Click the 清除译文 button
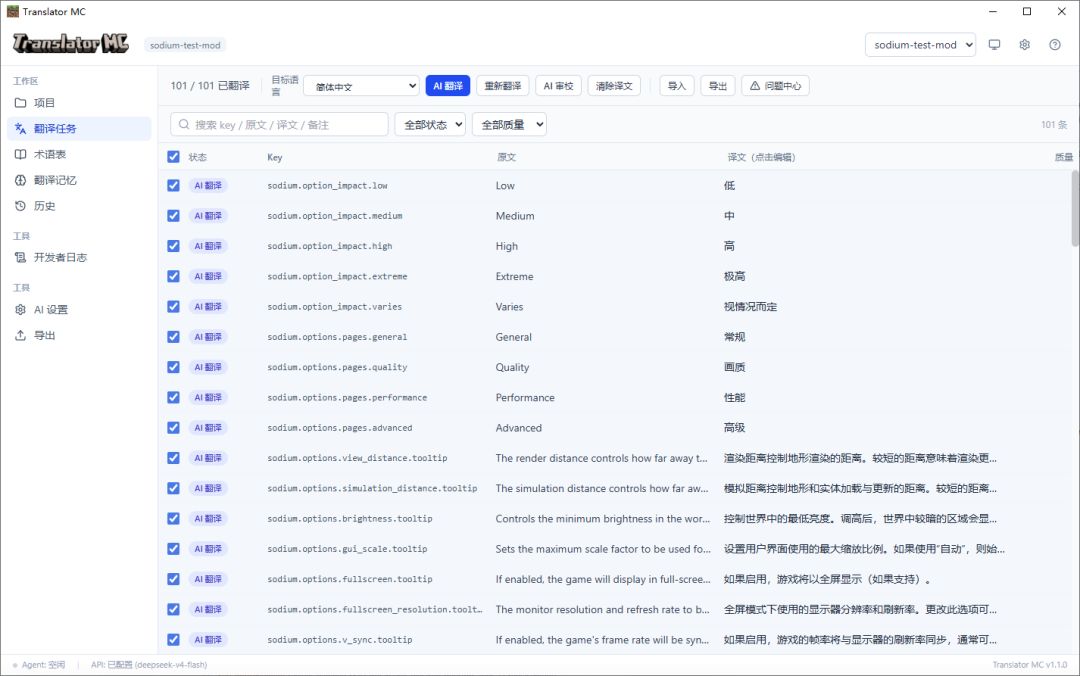Image resolution: width=1080 pixels, height=676 pixels. click(614, 86)
